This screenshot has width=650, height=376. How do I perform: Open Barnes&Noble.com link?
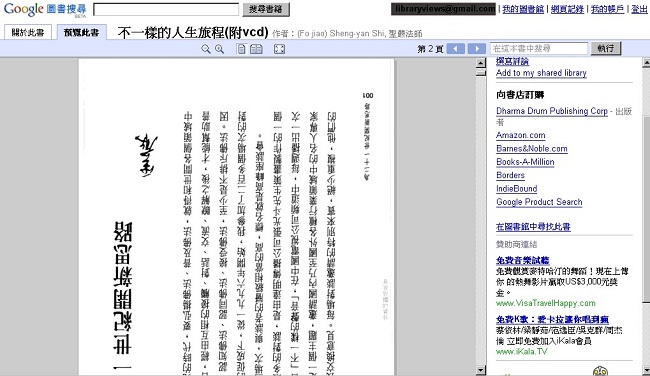coord(532,148)
